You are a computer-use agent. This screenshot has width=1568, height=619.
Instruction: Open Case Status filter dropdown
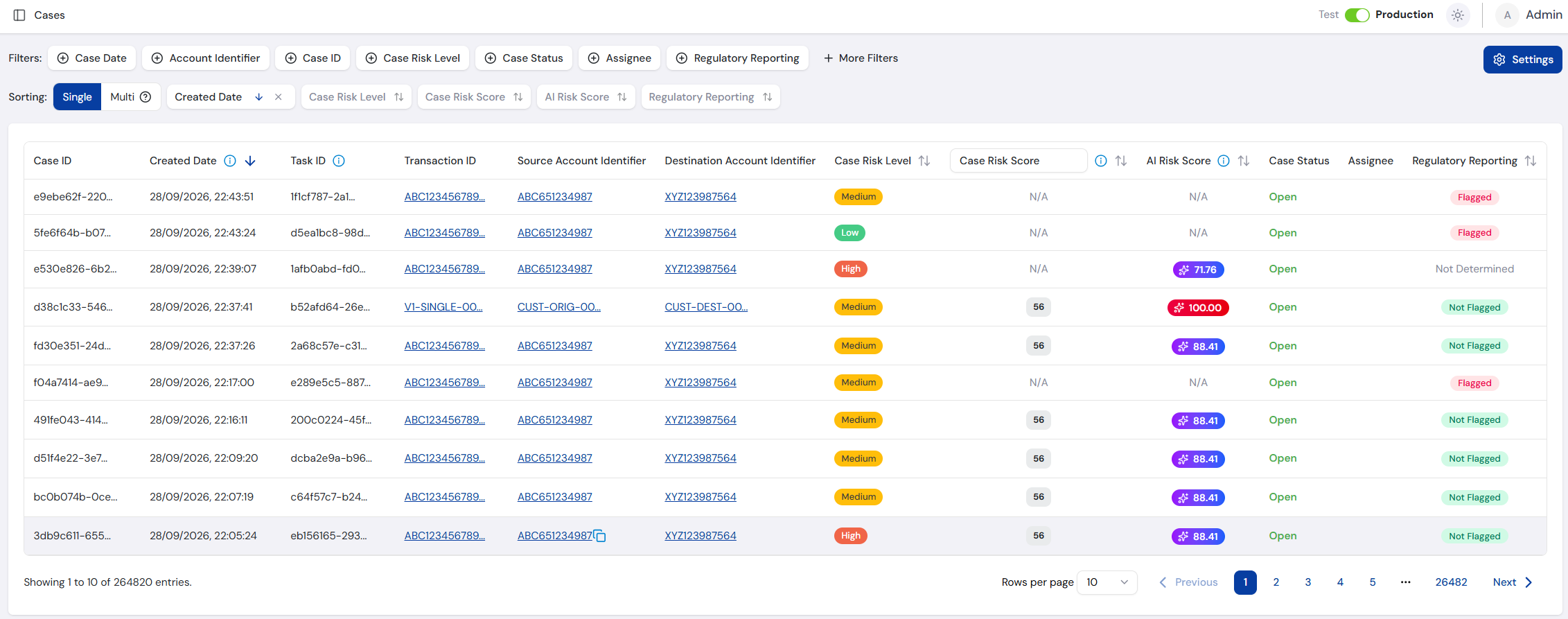[x=524, y=58]
